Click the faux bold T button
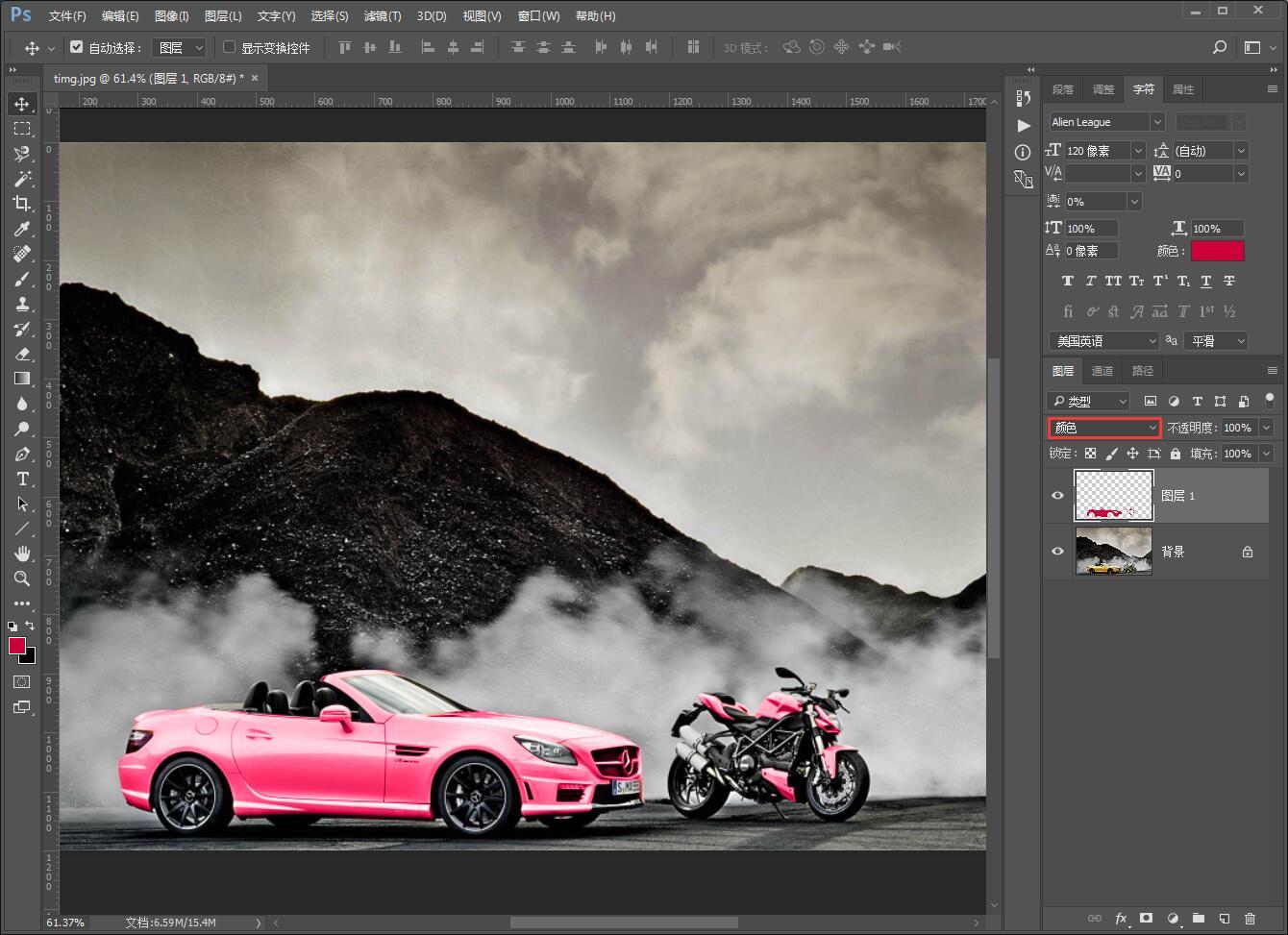The image size is (1288, 935). (x=1067, y=281)
